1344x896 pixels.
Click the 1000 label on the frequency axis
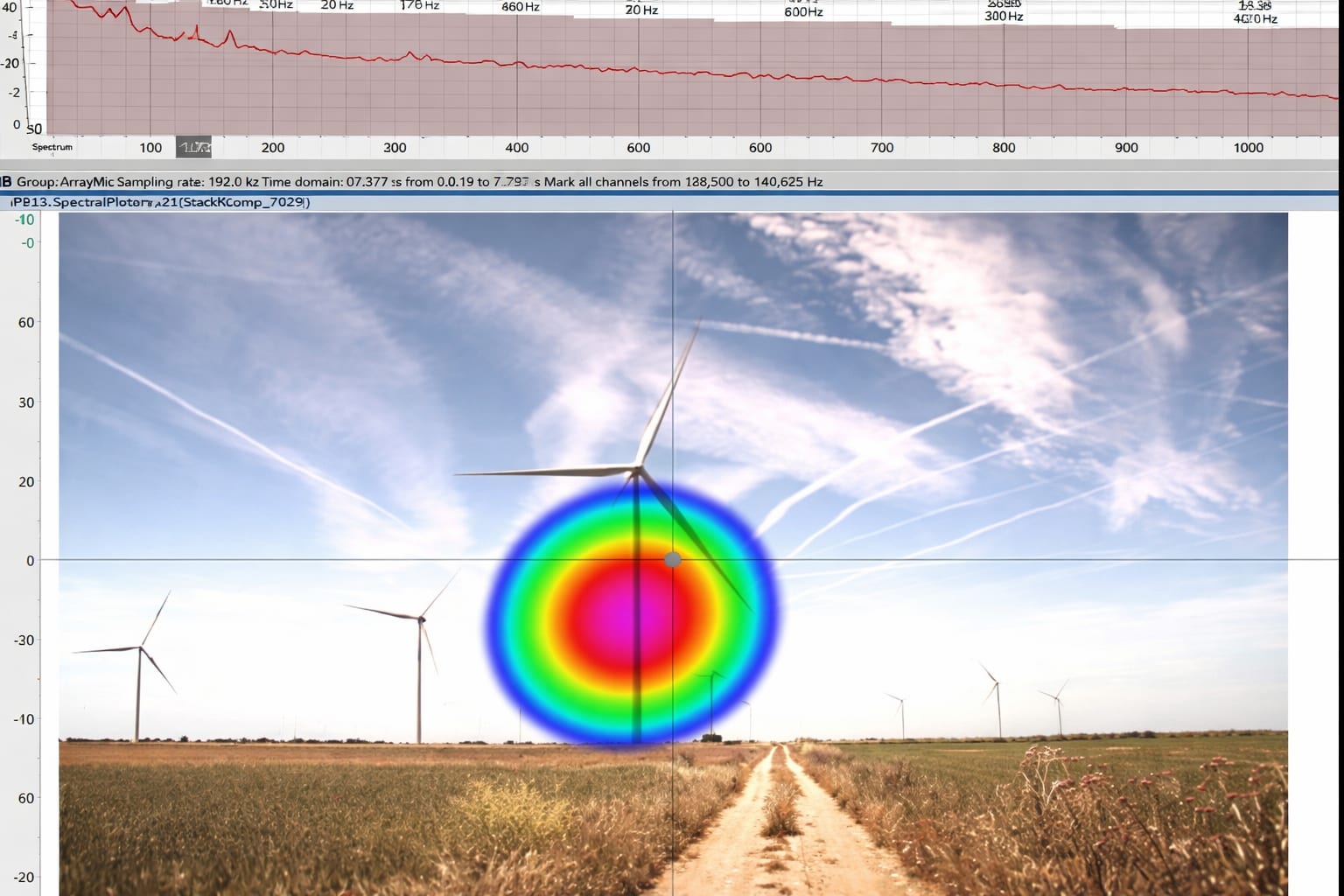[x=1249, y=147]
